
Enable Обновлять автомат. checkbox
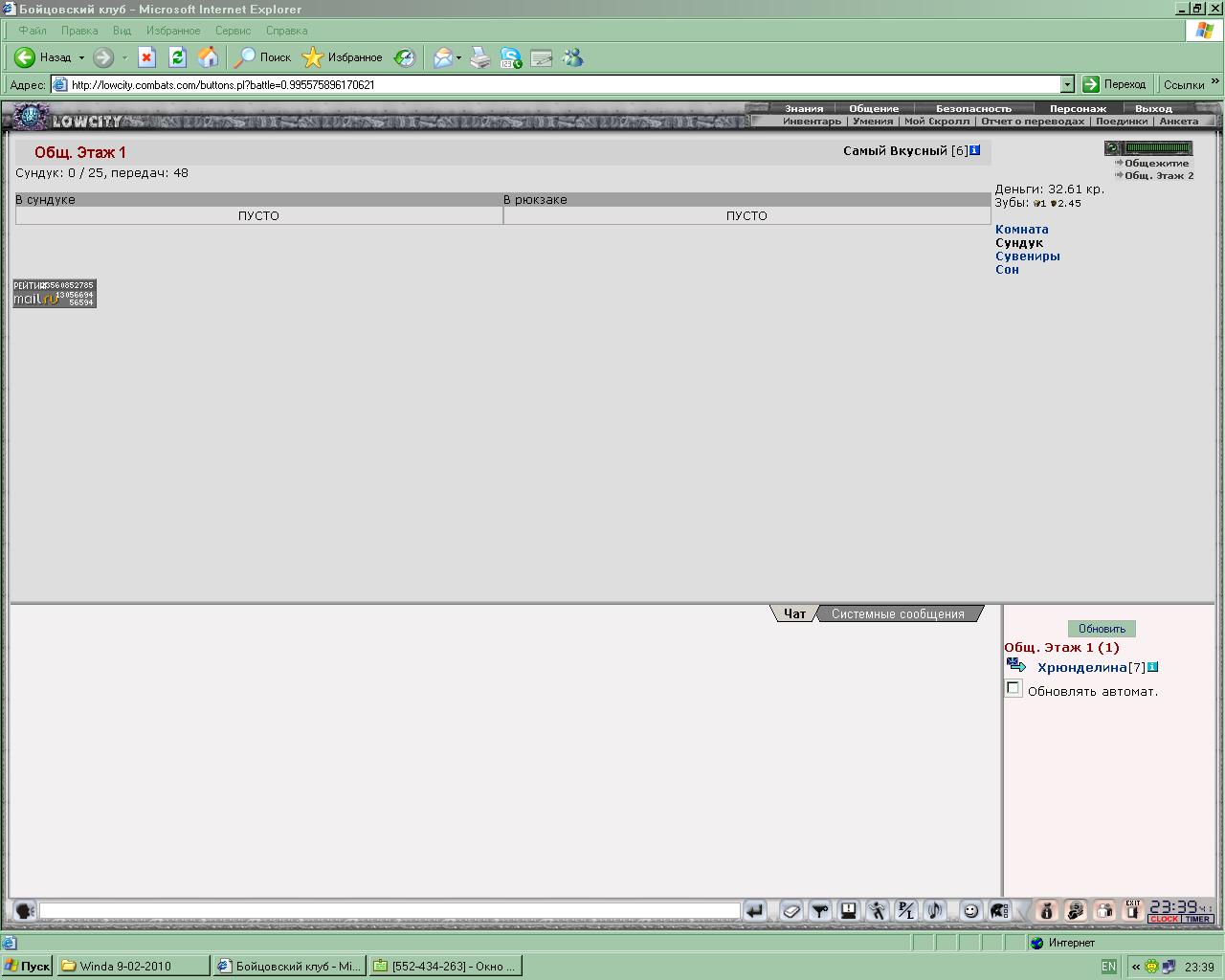point(1013,688)
